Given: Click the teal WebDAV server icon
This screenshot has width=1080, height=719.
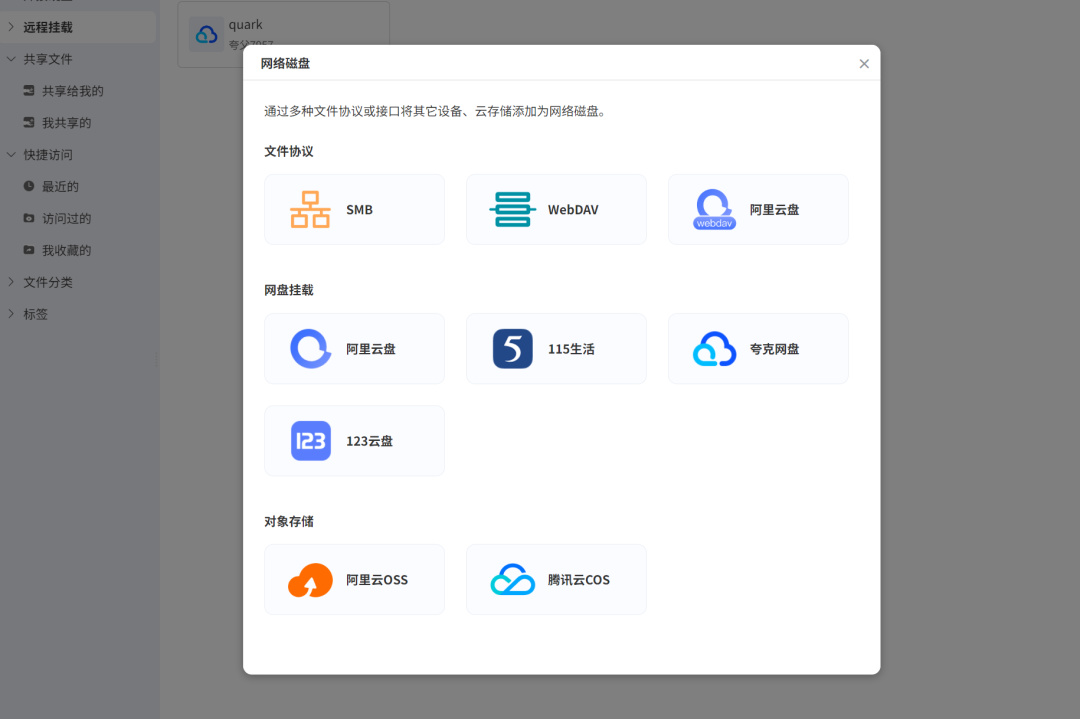Looking at the screenshot, I should (512, 209).
